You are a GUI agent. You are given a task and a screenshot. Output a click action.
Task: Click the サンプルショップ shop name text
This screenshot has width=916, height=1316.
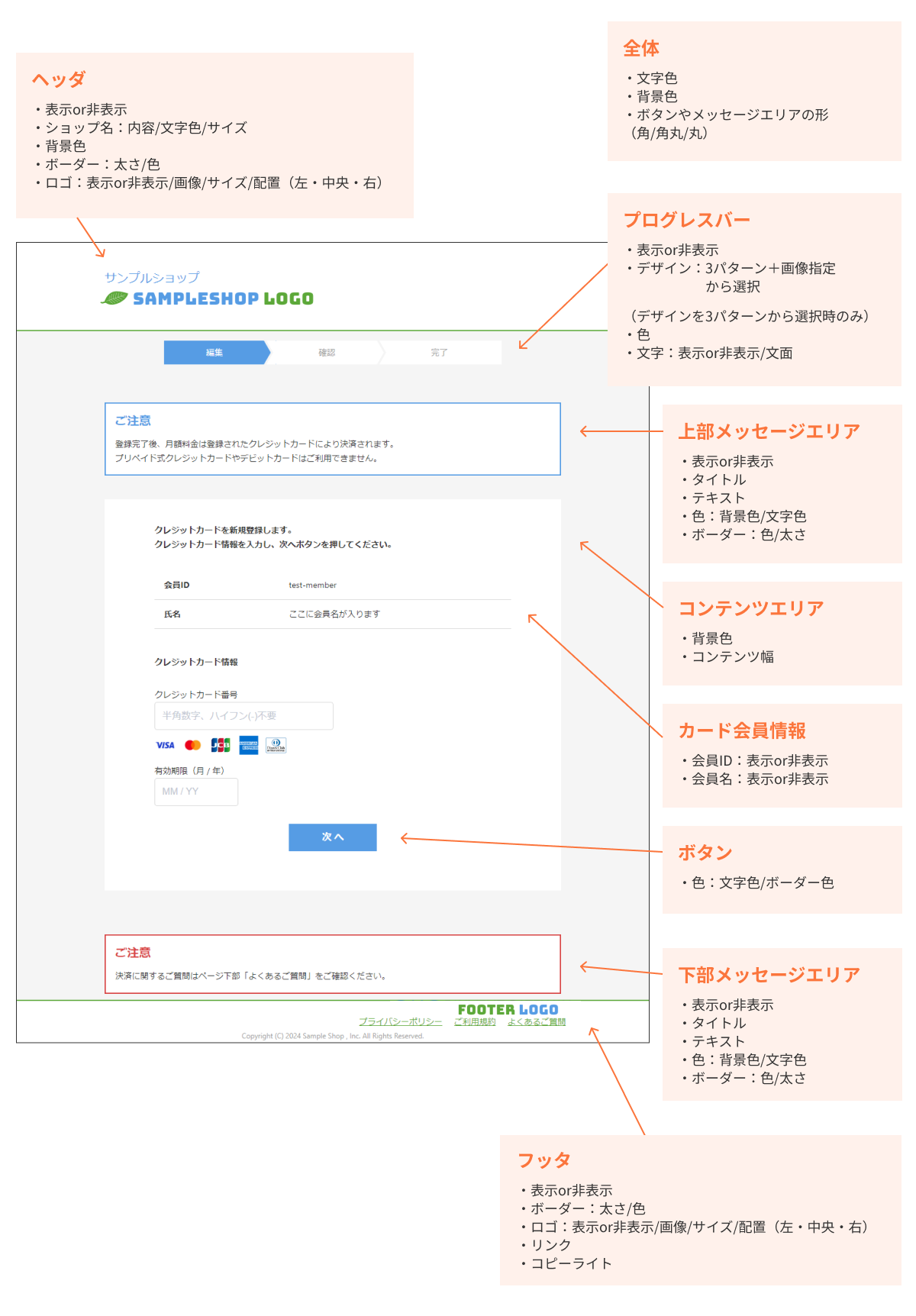coord(152,277)
